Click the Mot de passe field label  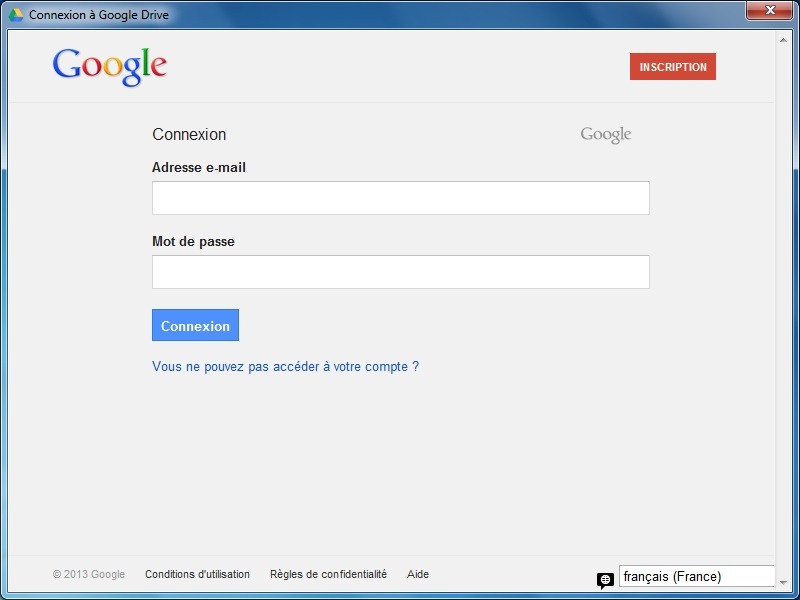point(193,242)
